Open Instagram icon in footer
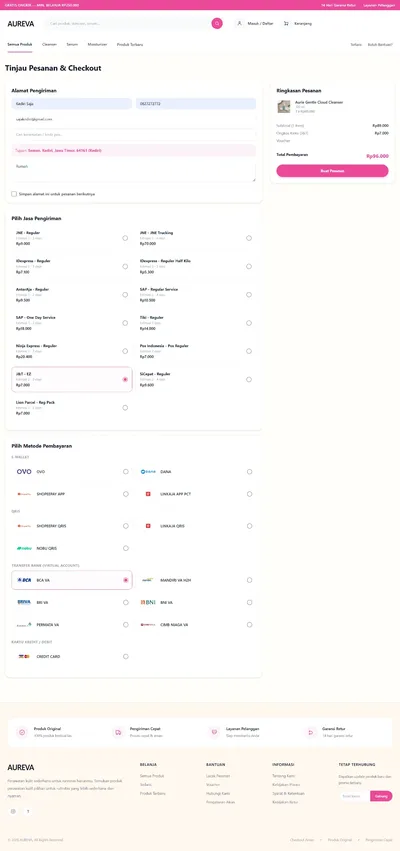 click(13, 811)
